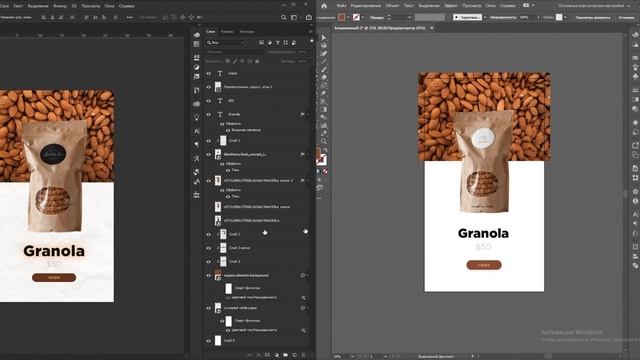Open Window (Окно) menu in Photoshop
The height and width of the screenshot is (360, 640).
pyautogui.click(x=109, y=6)
